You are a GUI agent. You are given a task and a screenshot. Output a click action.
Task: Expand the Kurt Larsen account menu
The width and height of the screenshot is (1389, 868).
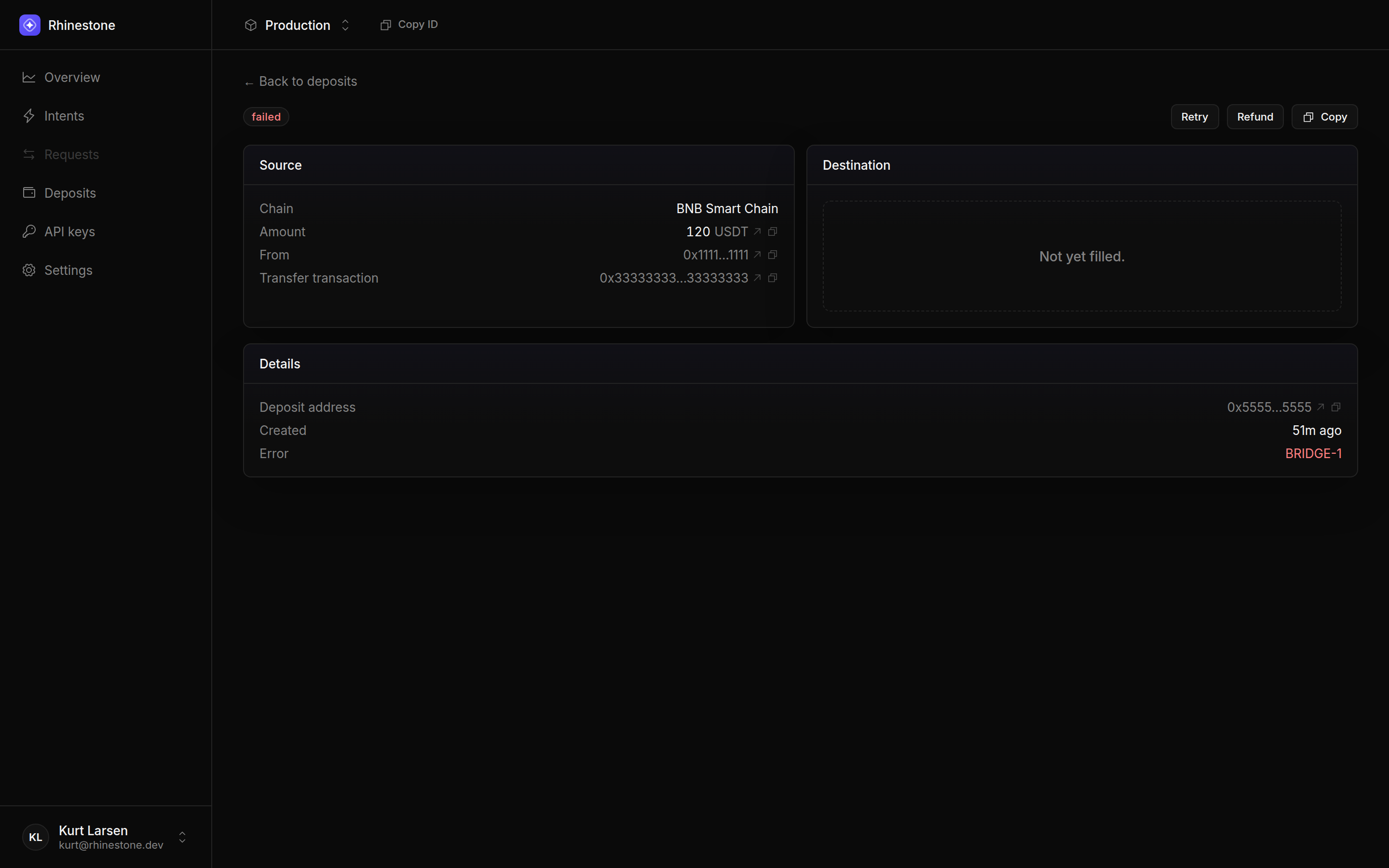(x=182, y=837)
